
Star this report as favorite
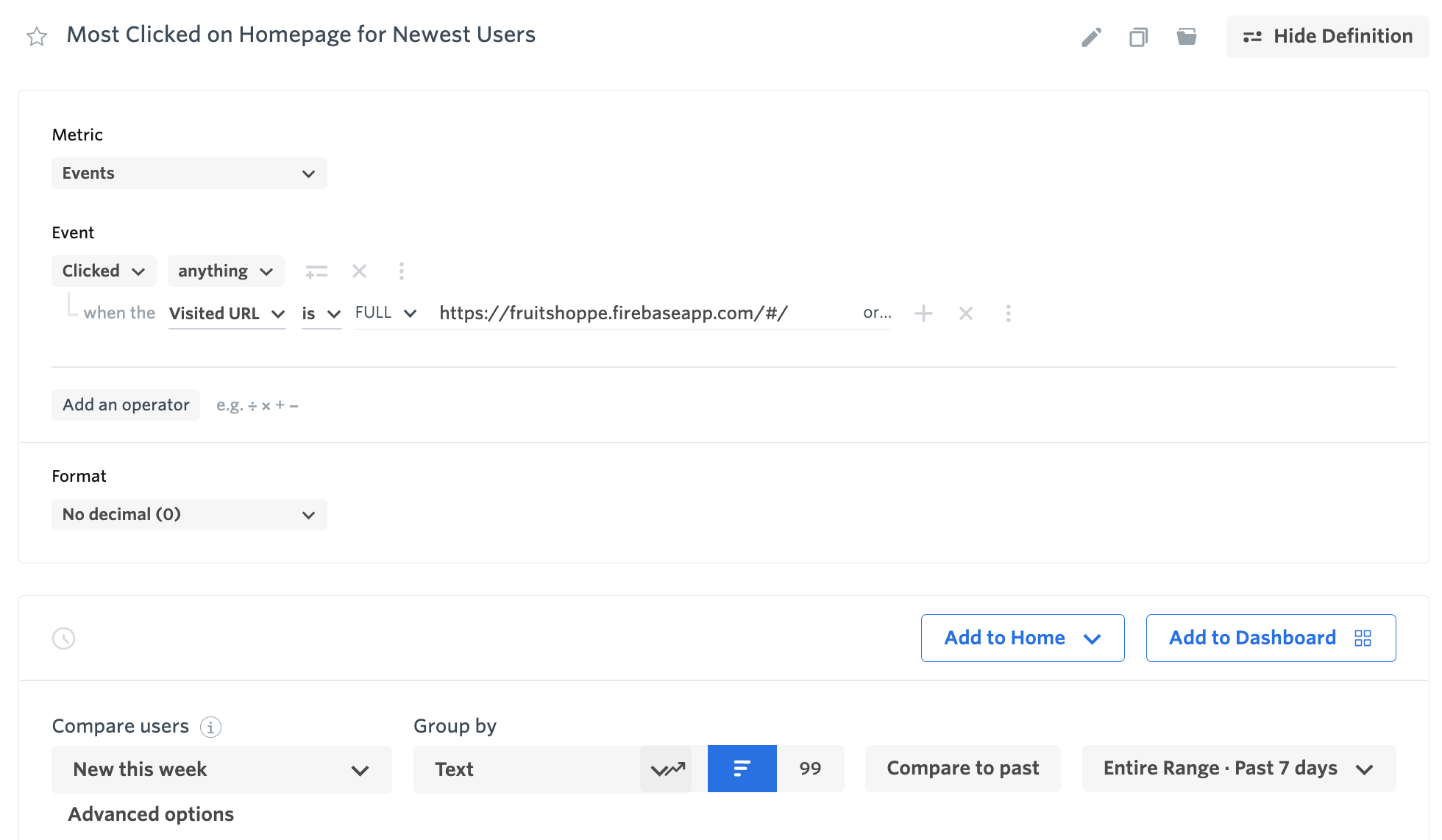(x=37, y=36)
